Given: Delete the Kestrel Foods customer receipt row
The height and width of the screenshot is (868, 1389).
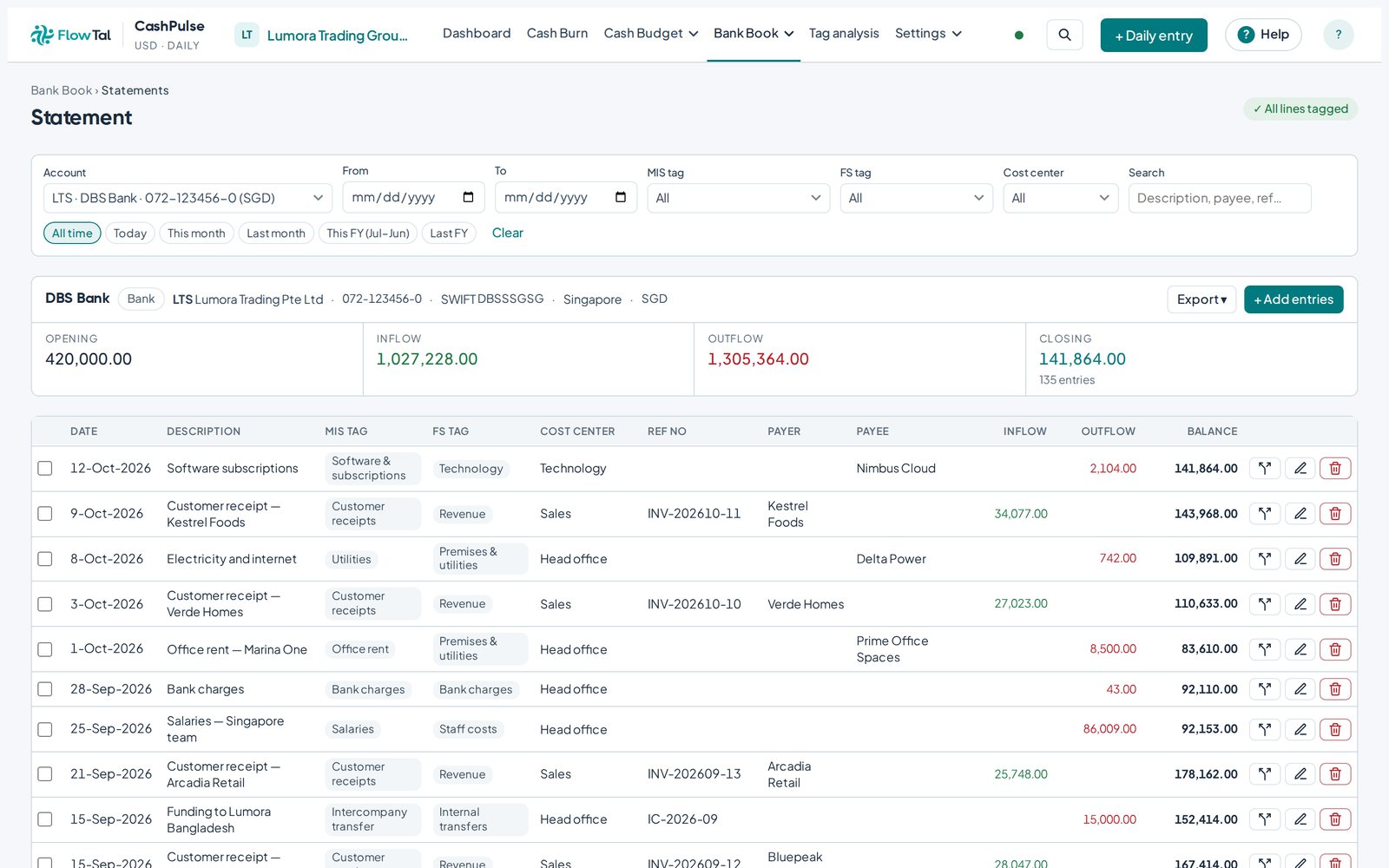Looking at the screenshot, I should [1335, 514].
